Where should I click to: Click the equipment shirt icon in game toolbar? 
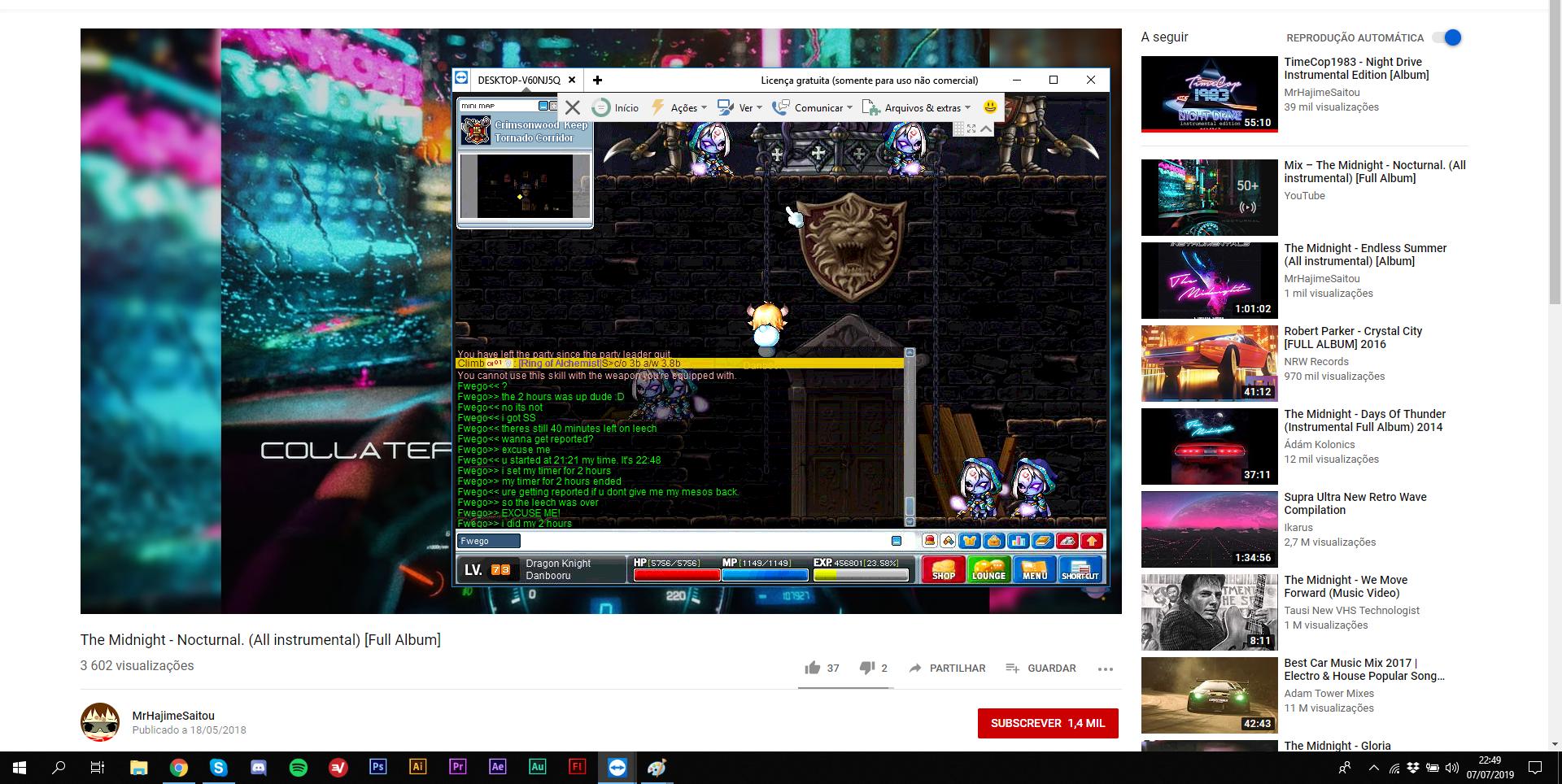coord(968,541)
